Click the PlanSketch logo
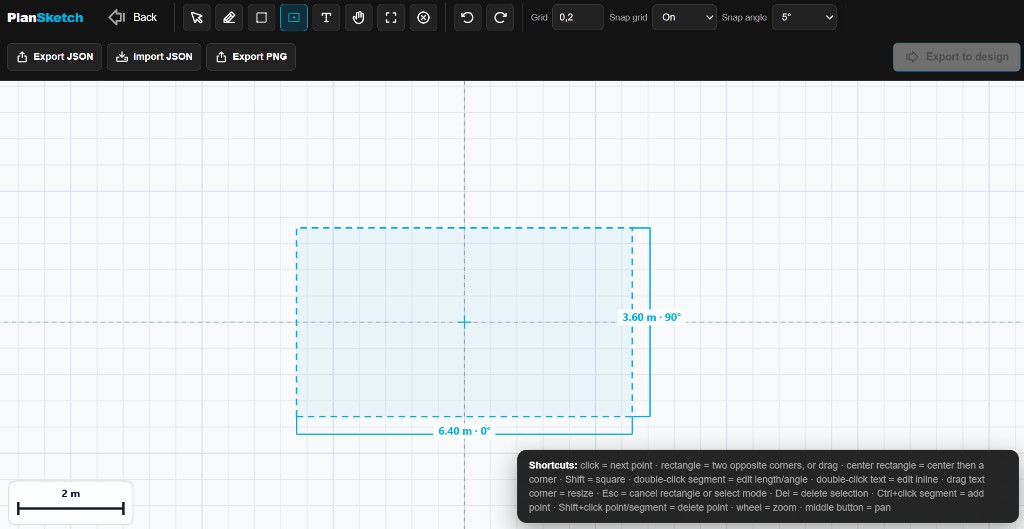The image size is (1024, 529). click(x=45, y=18)
